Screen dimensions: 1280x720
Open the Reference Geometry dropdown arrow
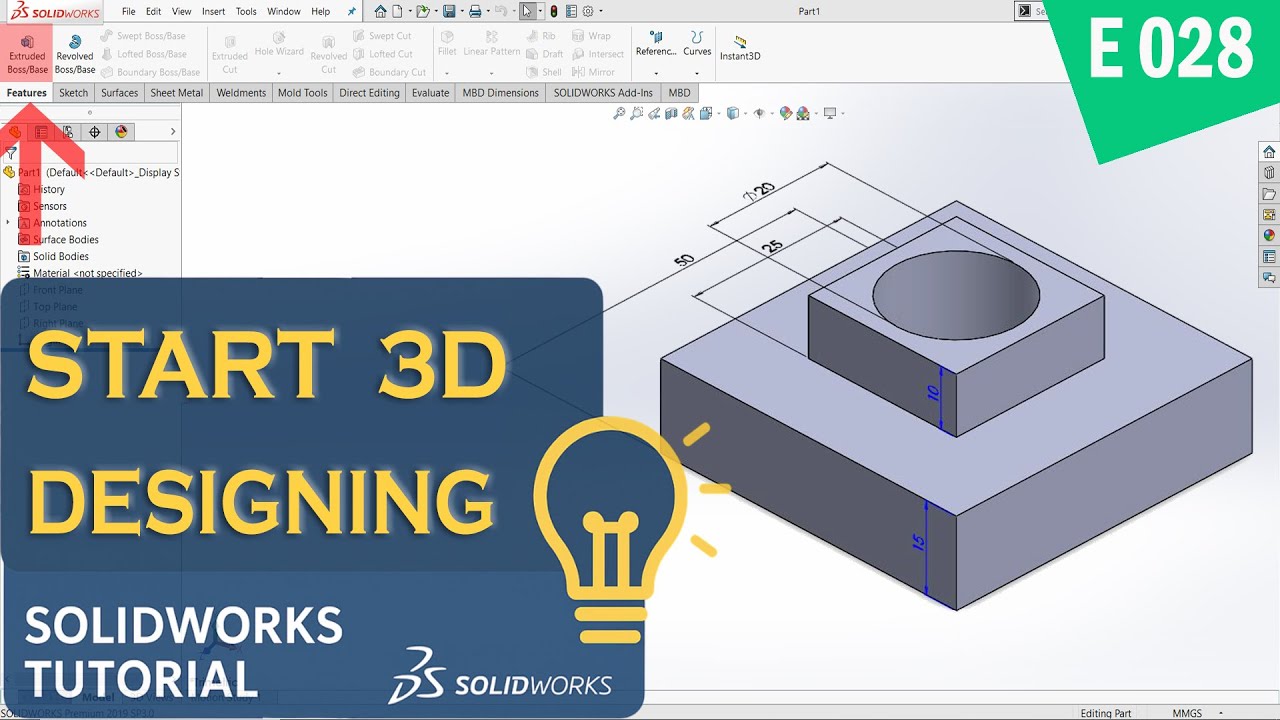pos(656,73)
